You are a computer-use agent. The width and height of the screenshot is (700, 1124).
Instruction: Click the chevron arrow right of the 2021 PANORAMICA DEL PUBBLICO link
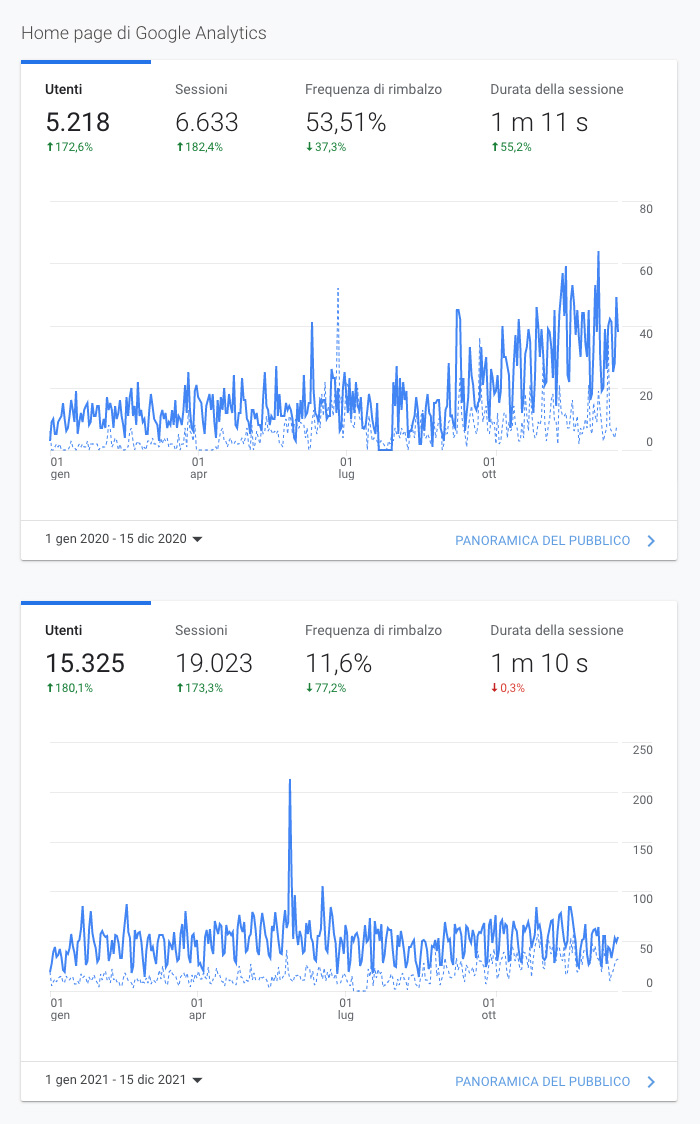(x=651, y=1082)
